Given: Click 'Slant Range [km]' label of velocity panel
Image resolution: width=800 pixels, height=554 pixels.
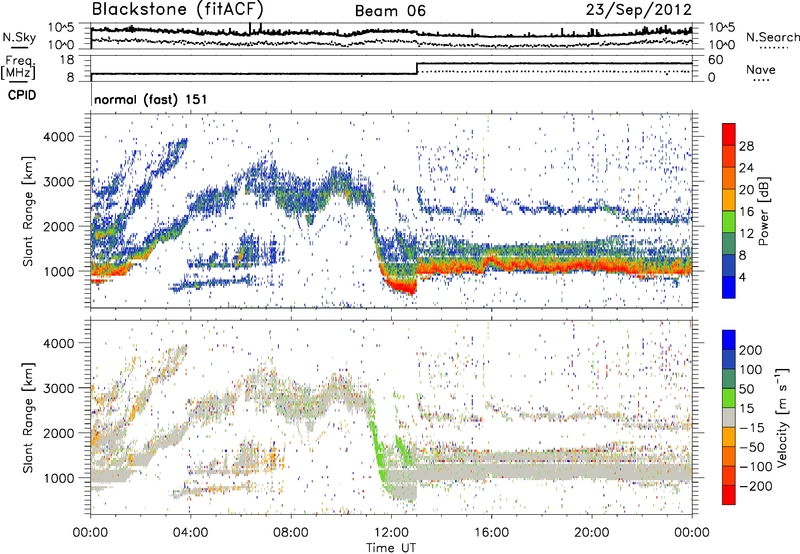Looking at the screenshot, I should [x=28, y=417].
